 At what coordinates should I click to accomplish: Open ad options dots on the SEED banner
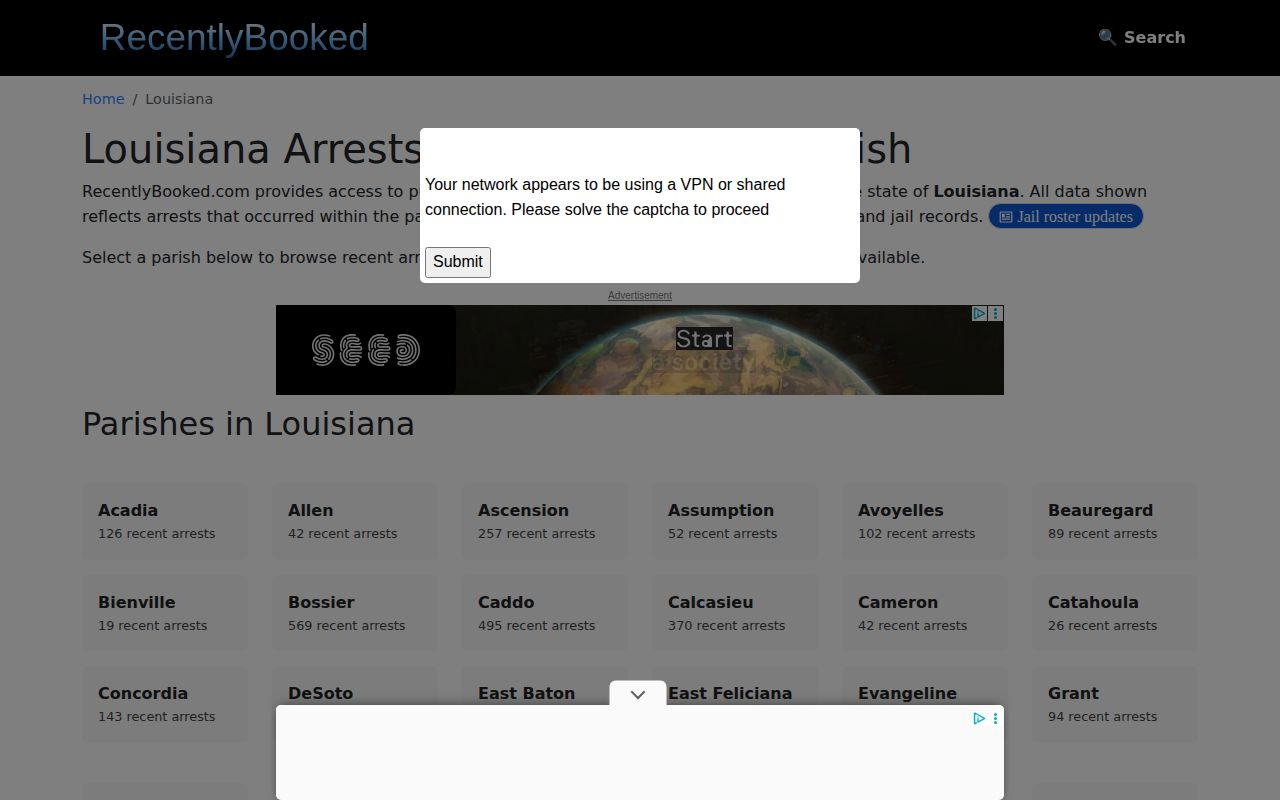(x=996, y=313)
